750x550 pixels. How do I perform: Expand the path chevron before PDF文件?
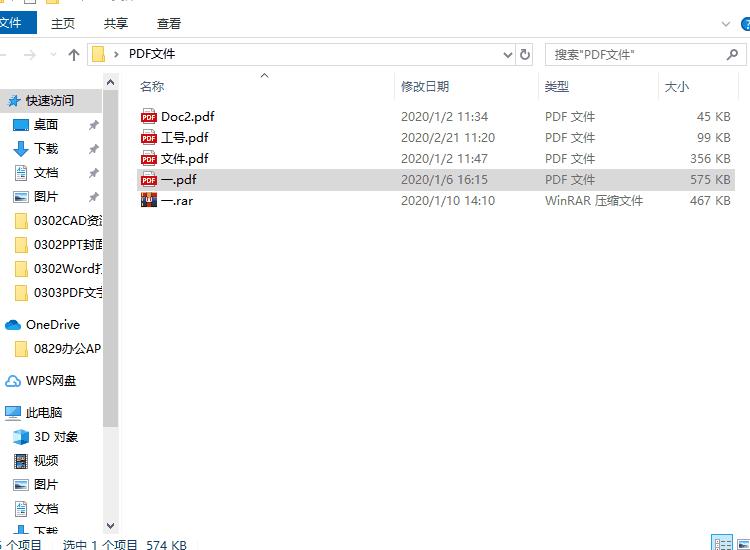(116, 55)
